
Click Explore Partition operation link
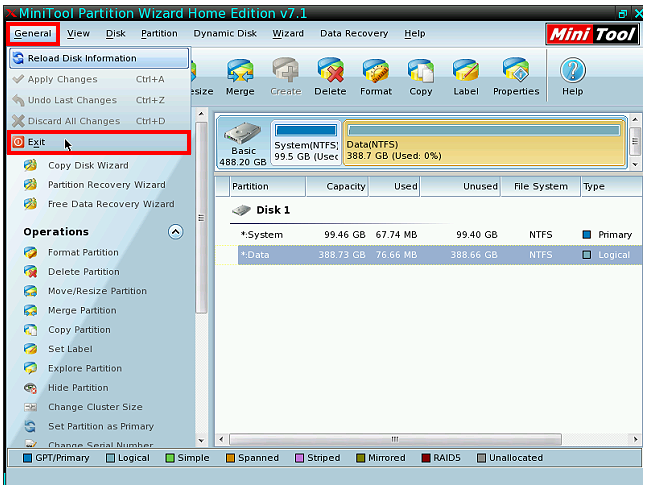pos(85,368)
